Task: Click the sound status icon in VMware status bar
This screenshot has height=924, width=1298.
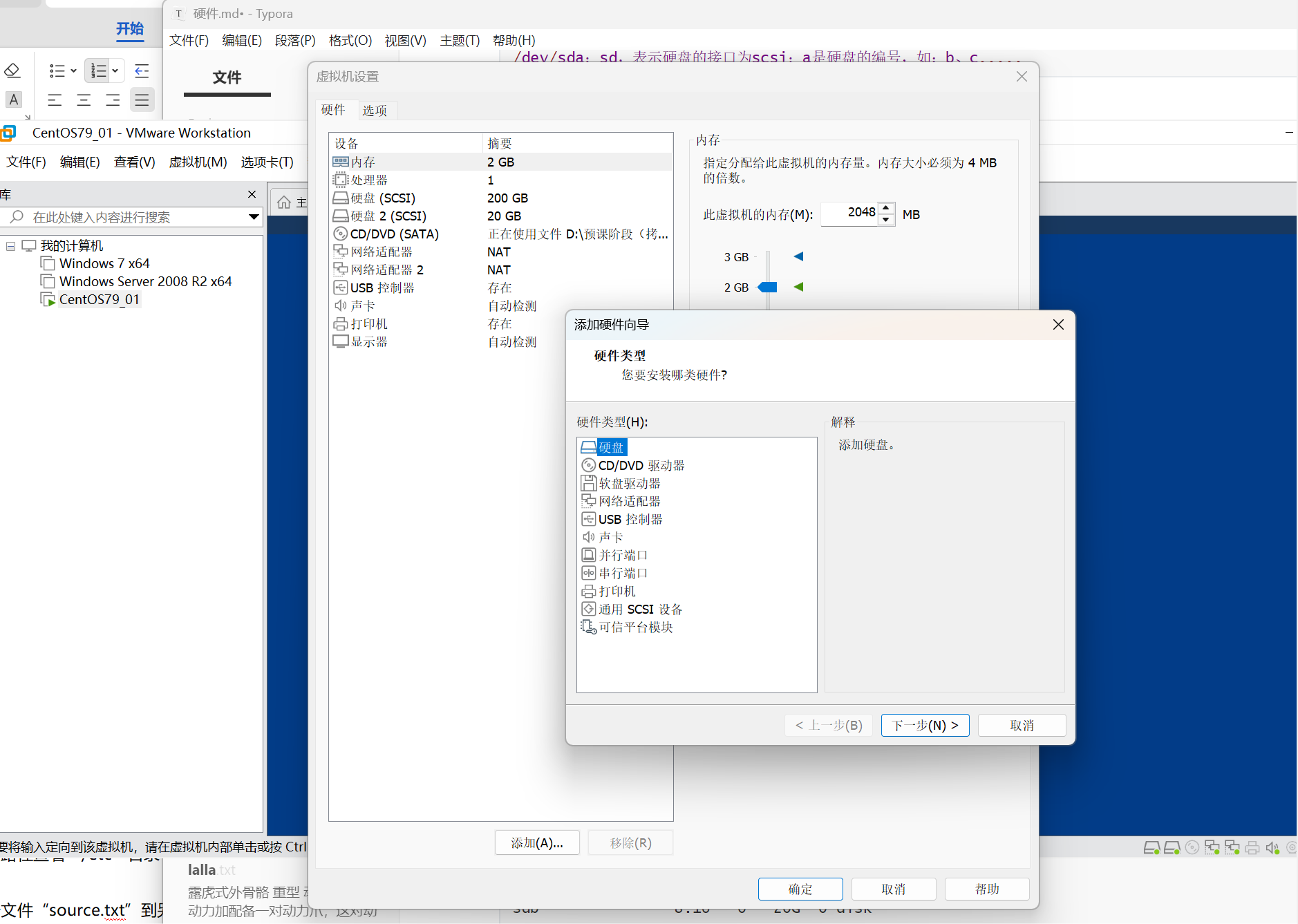Action: [x=1272, y=847]
